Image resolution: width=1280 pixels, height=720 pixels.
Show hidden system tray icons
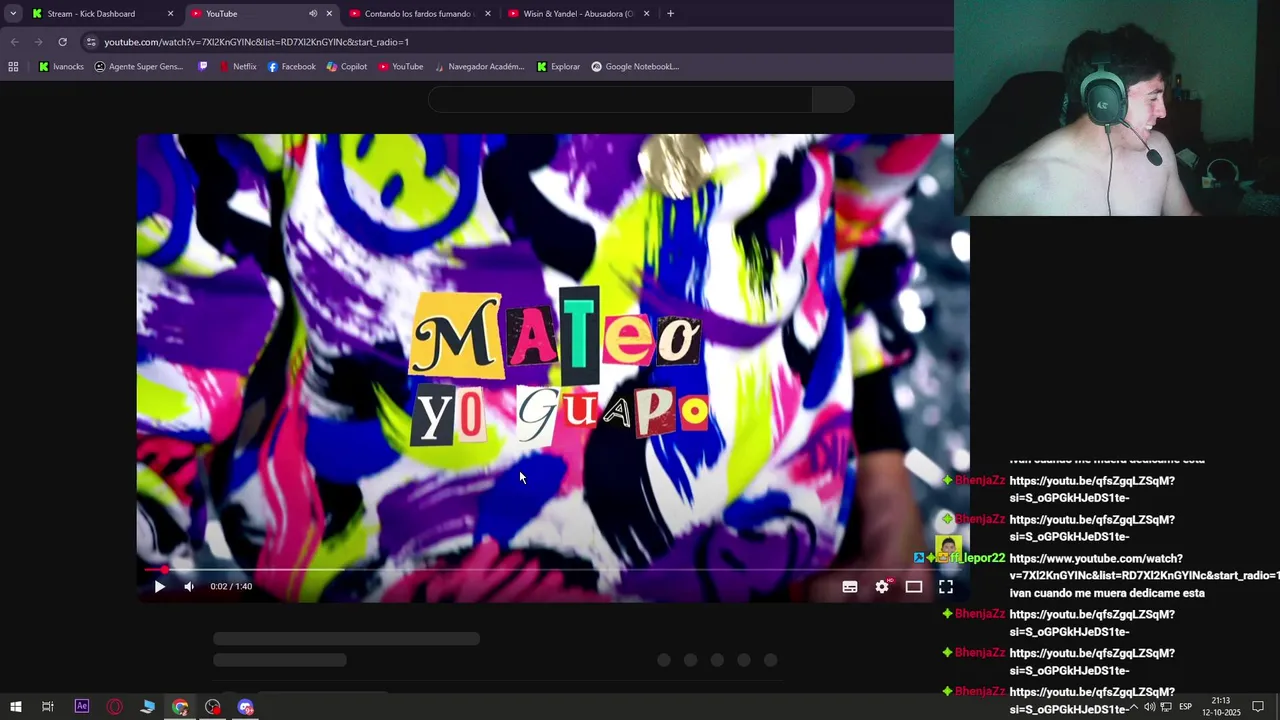click(x=1133, y=707)
